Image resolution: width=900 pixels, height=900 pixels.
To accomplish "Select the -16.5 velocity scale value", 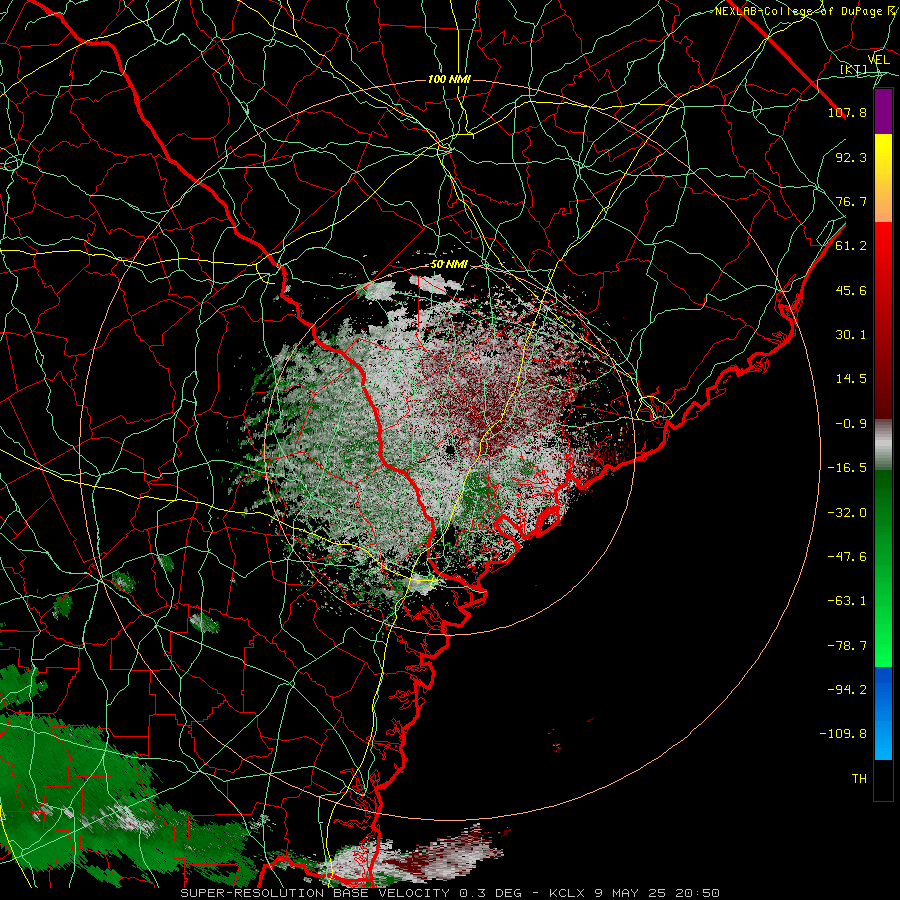I will pos(847,468).
